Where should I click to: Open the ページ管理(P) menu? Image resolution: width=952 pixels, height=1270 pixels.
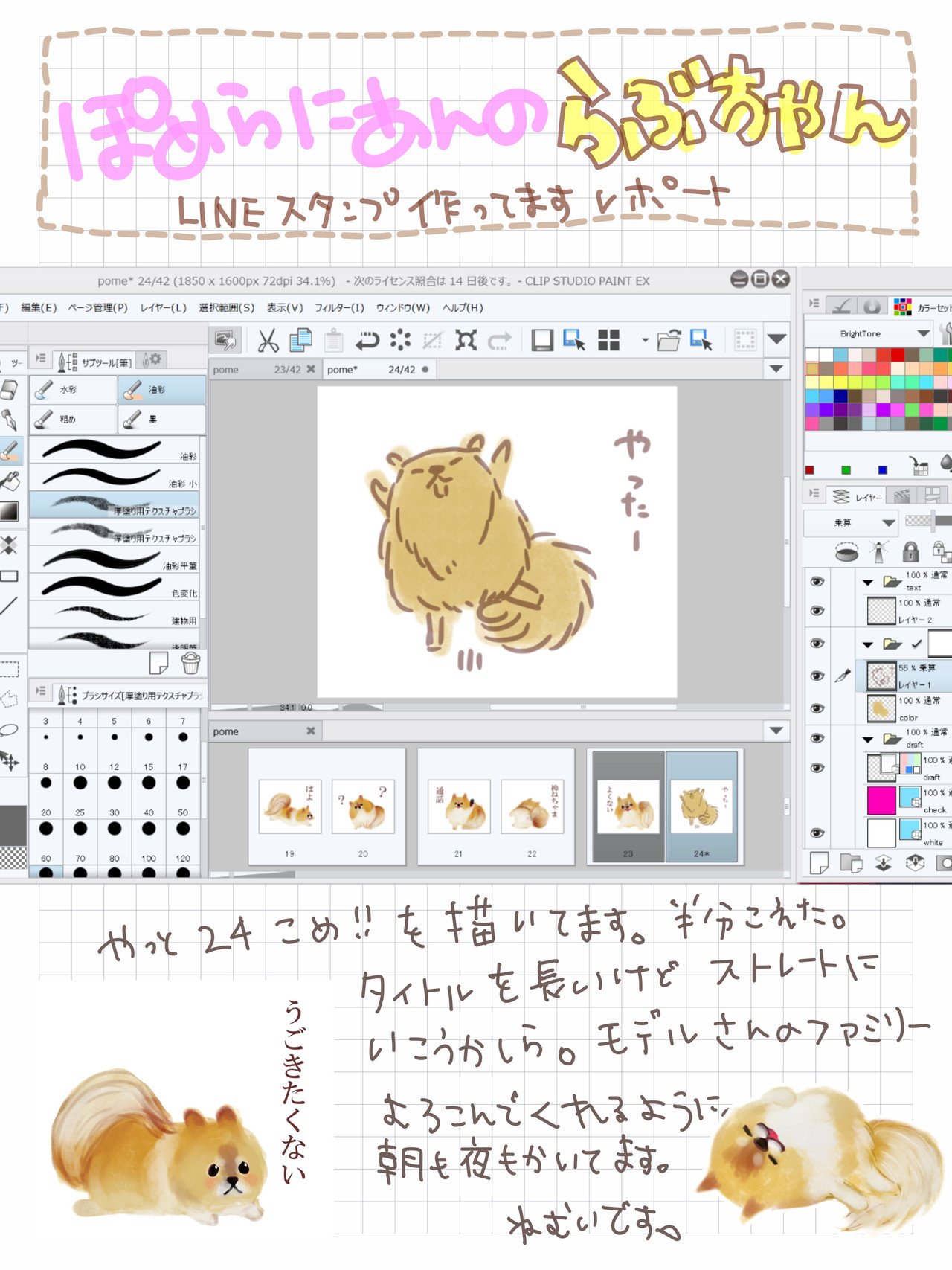pos(97,307)
